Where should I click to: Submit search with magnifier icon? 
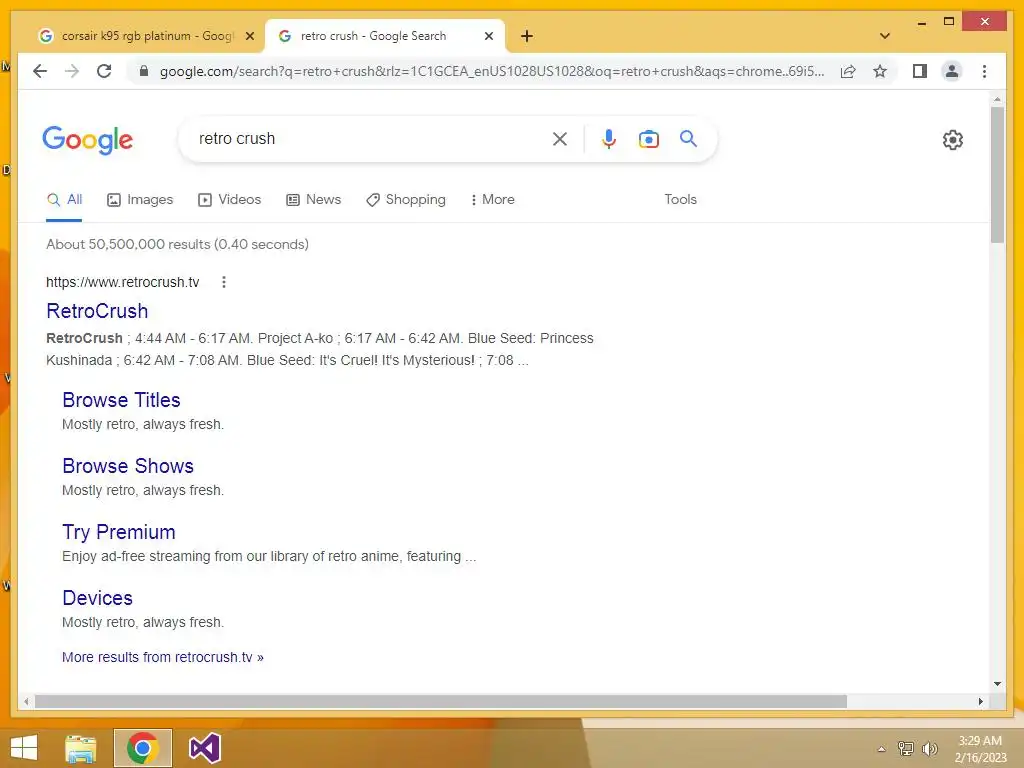pyautogui.click(x=688, y=138)
